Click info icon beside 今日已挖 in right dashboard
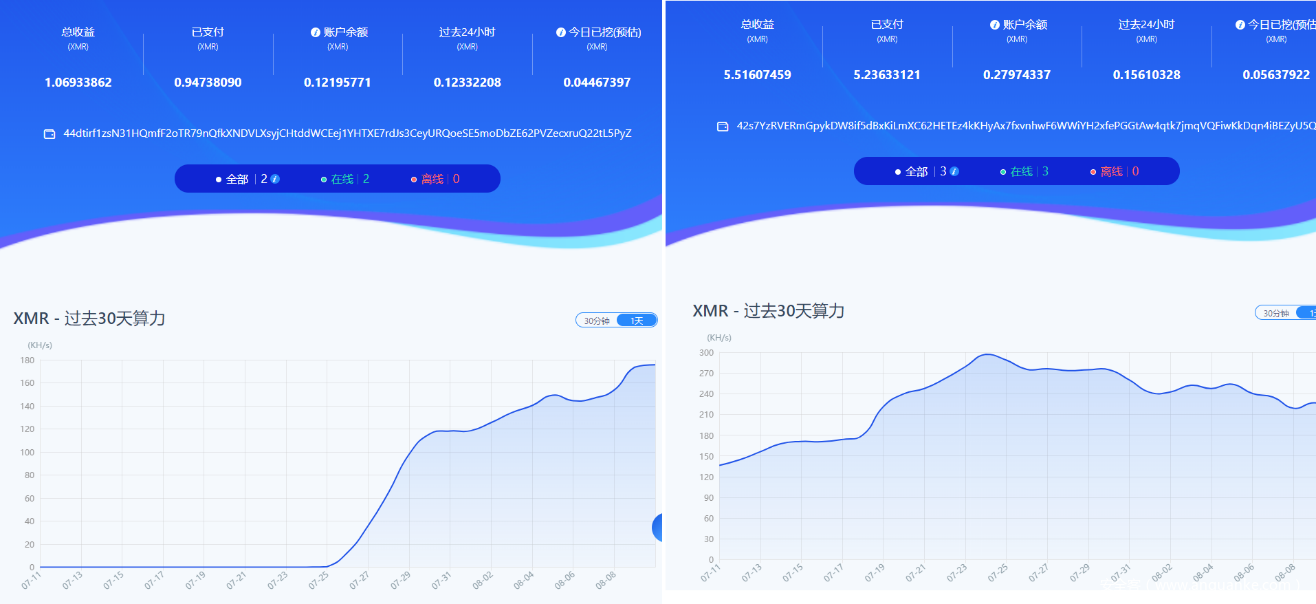 pyautogui.click(x=1240, y=25)
